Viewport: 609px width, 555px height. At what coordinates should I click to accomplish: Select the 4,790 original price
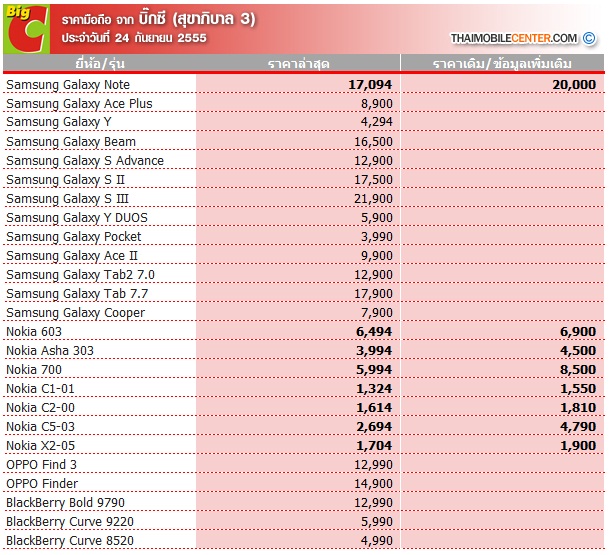coord(578,427)
